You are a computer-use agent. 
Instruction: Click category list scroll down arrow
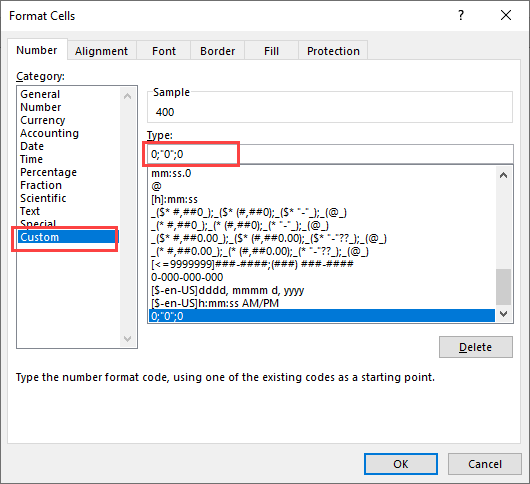coord(127,339)
